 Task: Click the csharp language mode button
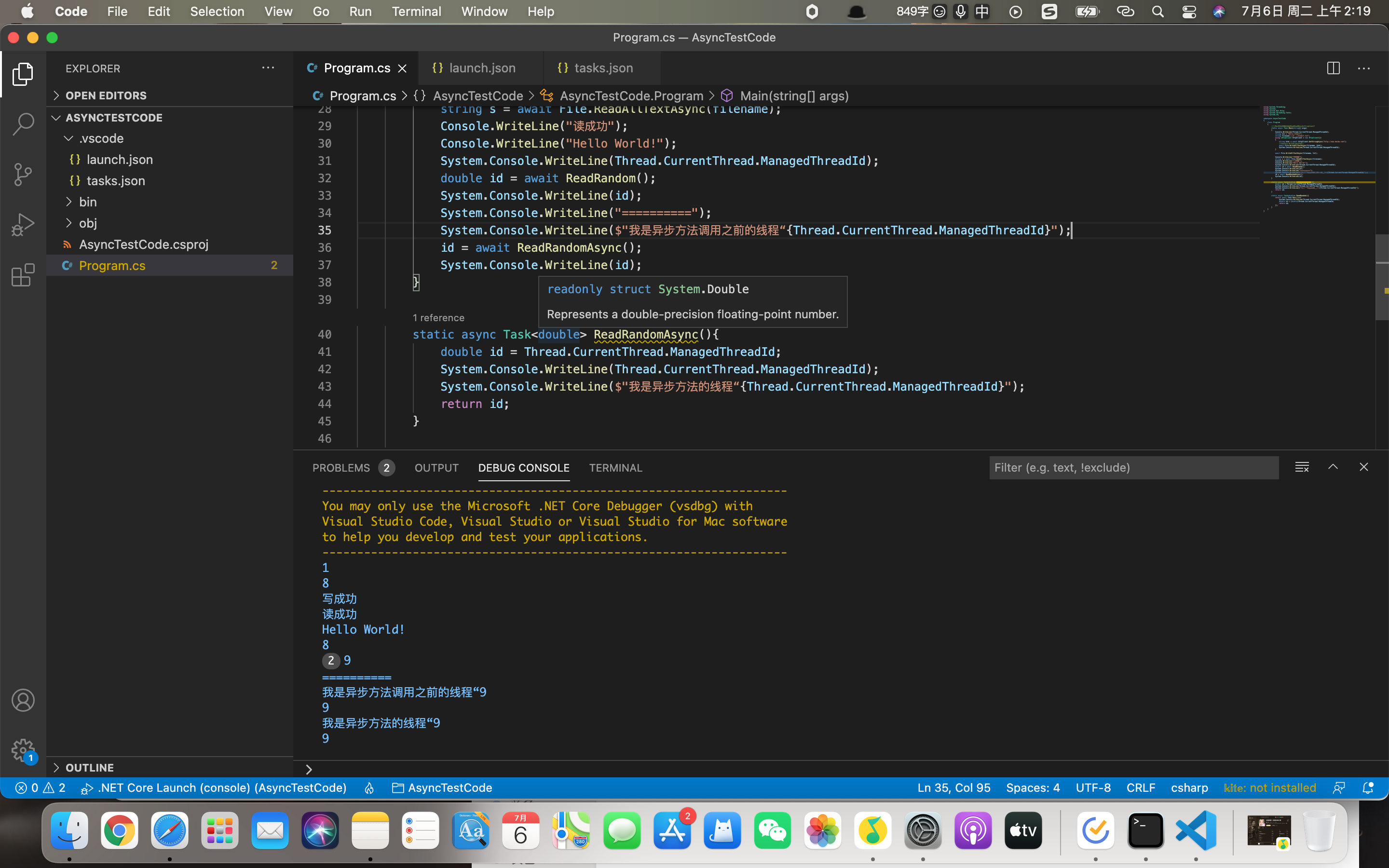(x=1189, y=787)
